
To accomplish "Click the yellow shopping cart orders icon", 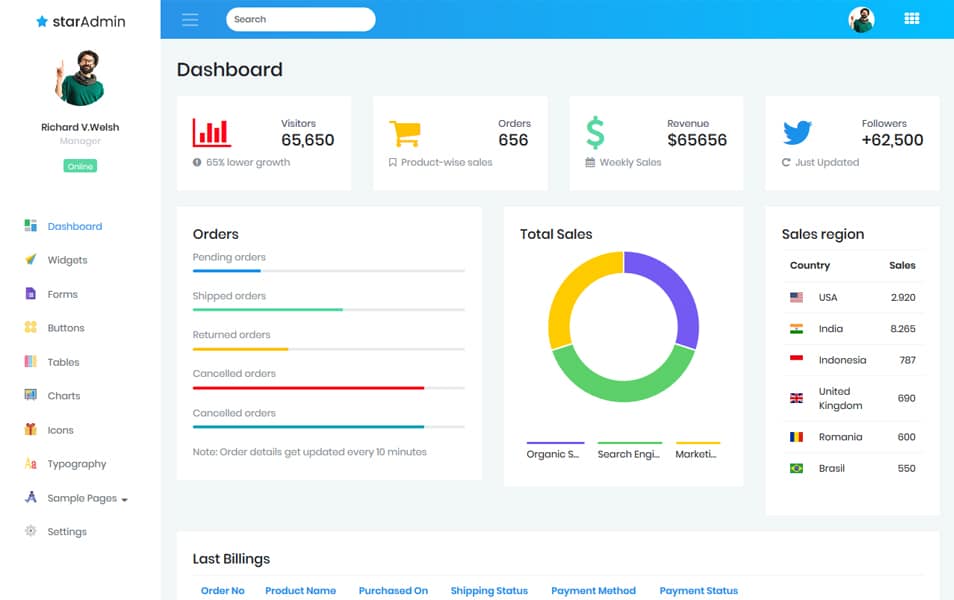I will [x=404, y=133].
